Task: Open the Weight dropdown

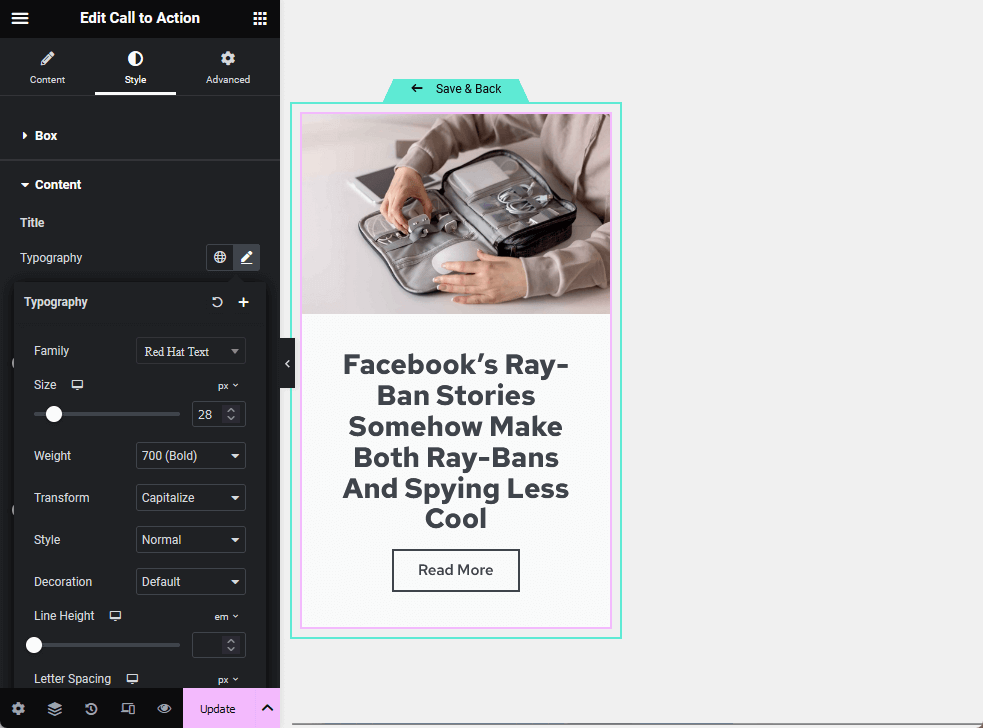Action: click(191, 456)
